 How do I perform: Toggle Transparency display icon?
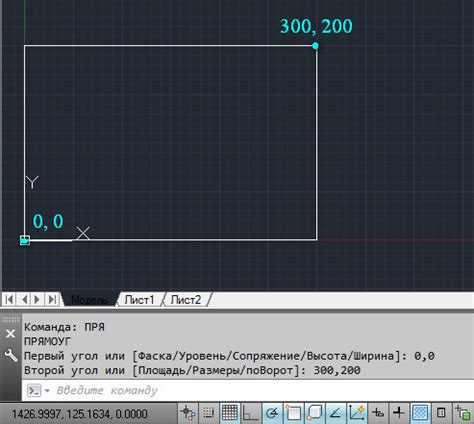coord(420,413)
